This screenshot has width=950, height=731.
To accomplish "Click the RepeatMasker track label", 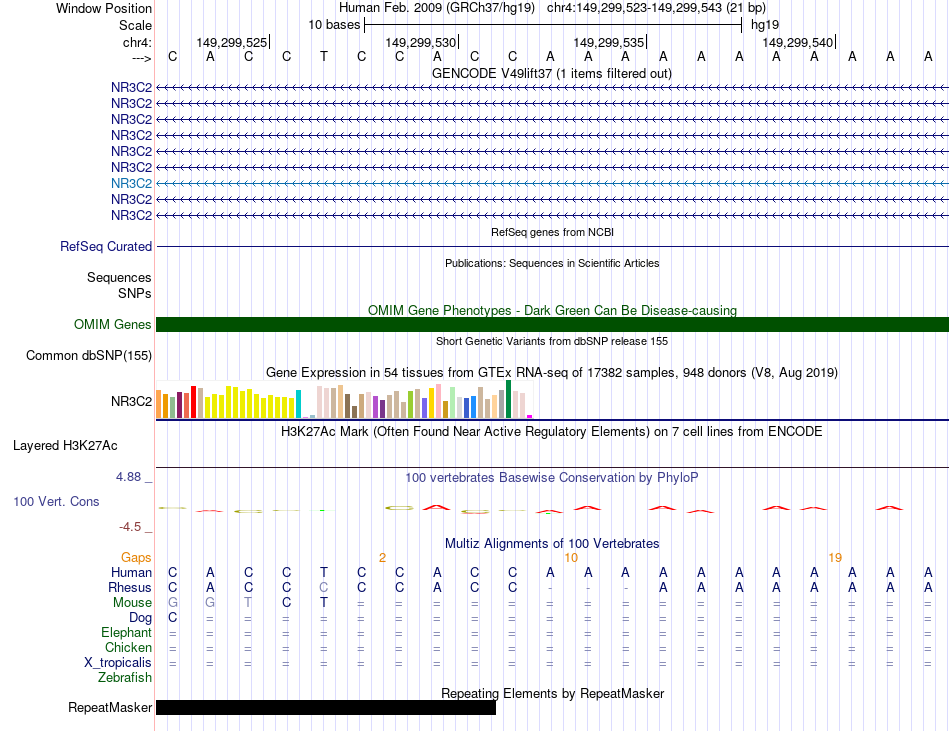I will [110, 707].
